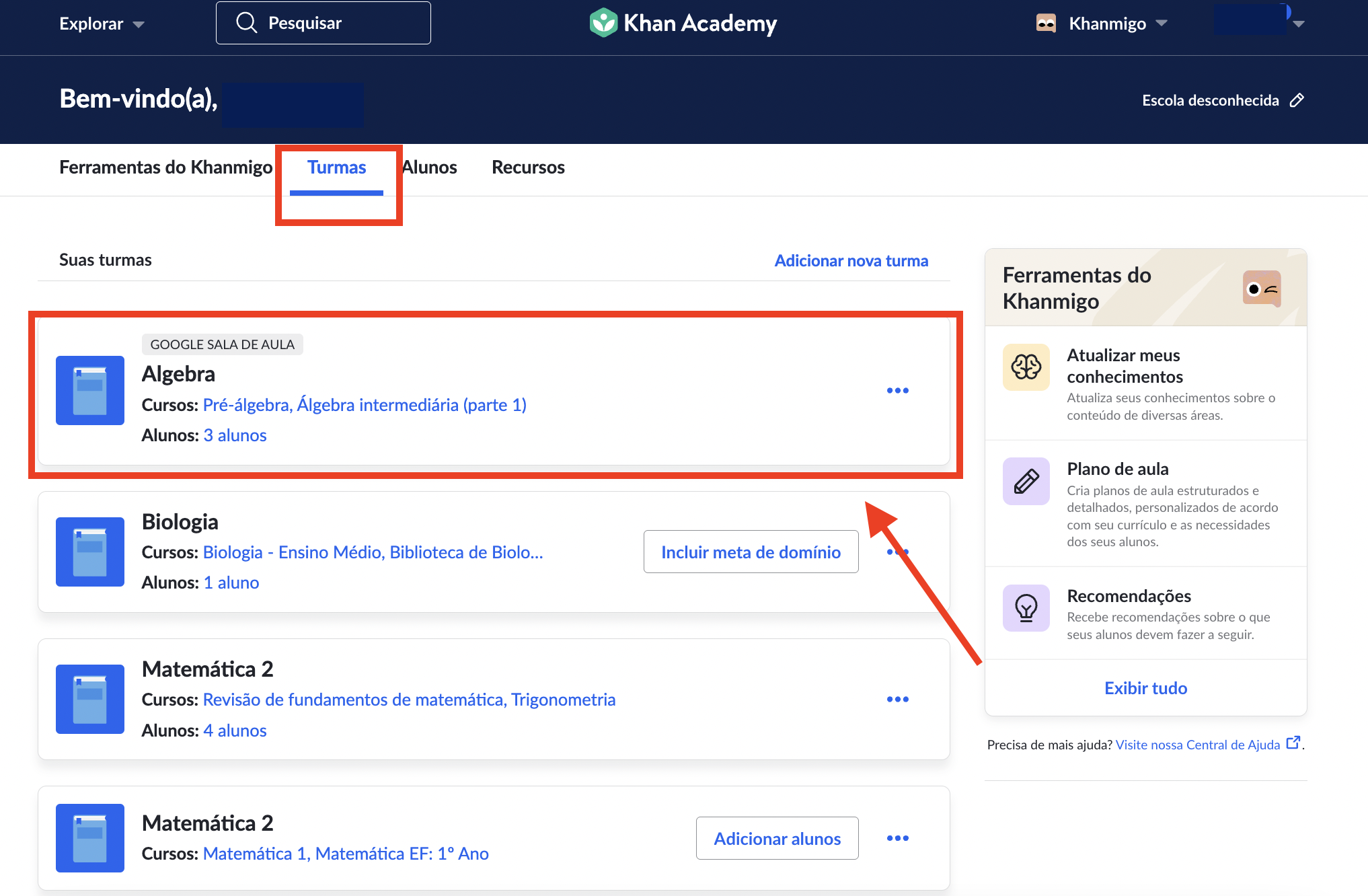Click Exibir tudo link
Screen dimensions: 1368x896
click(x=1146, y=687)
